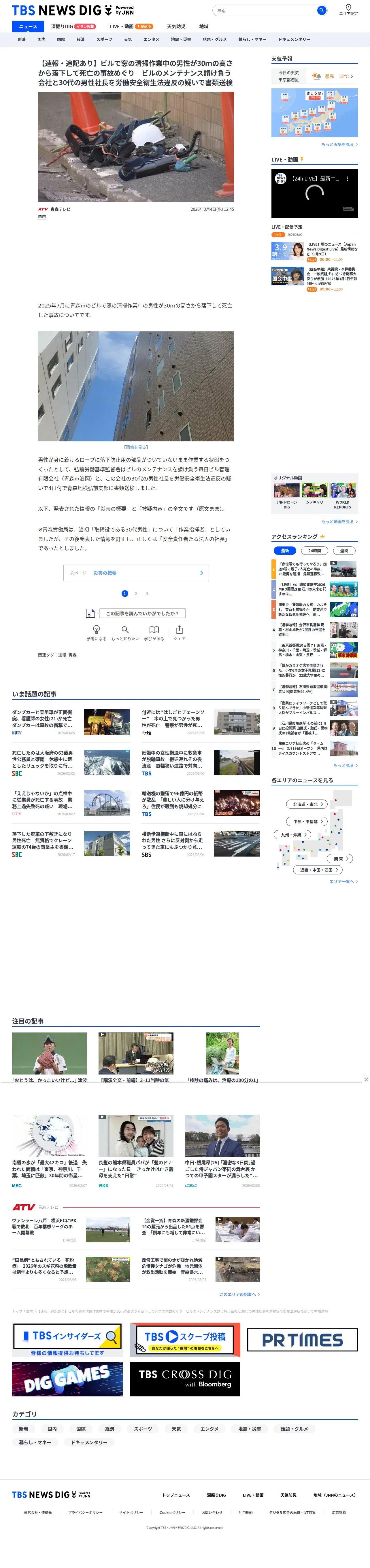Viewport: 370px width, 1568px height.
Task: Switch to the 深掘りDIG tab
Action: (x=73, y=26)
